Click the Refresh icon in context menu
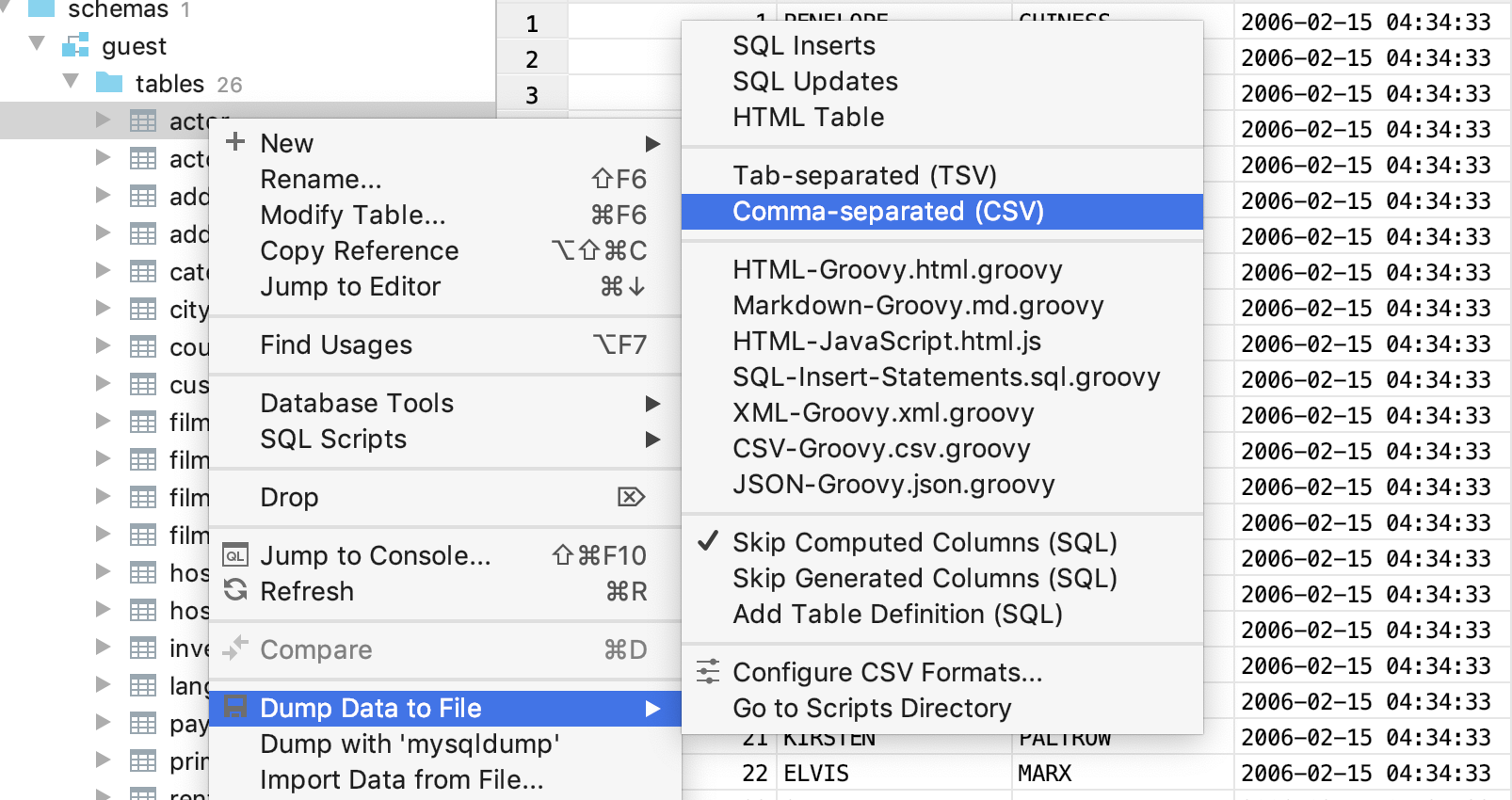Screen dimensions: 1512x800 [x=235, y=591]
